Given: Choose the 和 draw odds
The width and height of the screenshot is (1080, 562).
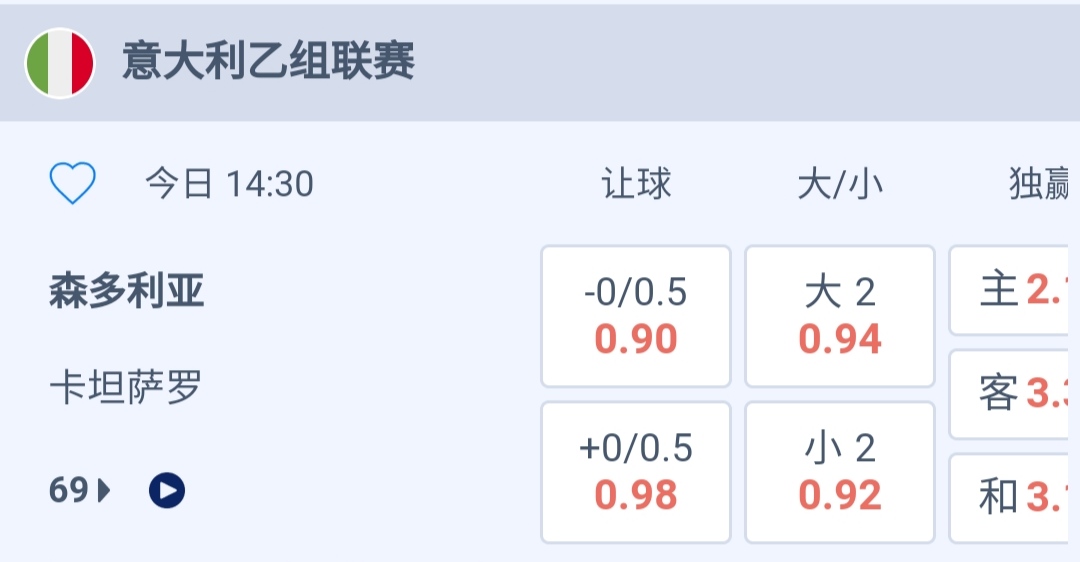Looking at the screenshot, I should pos(1016,497).
